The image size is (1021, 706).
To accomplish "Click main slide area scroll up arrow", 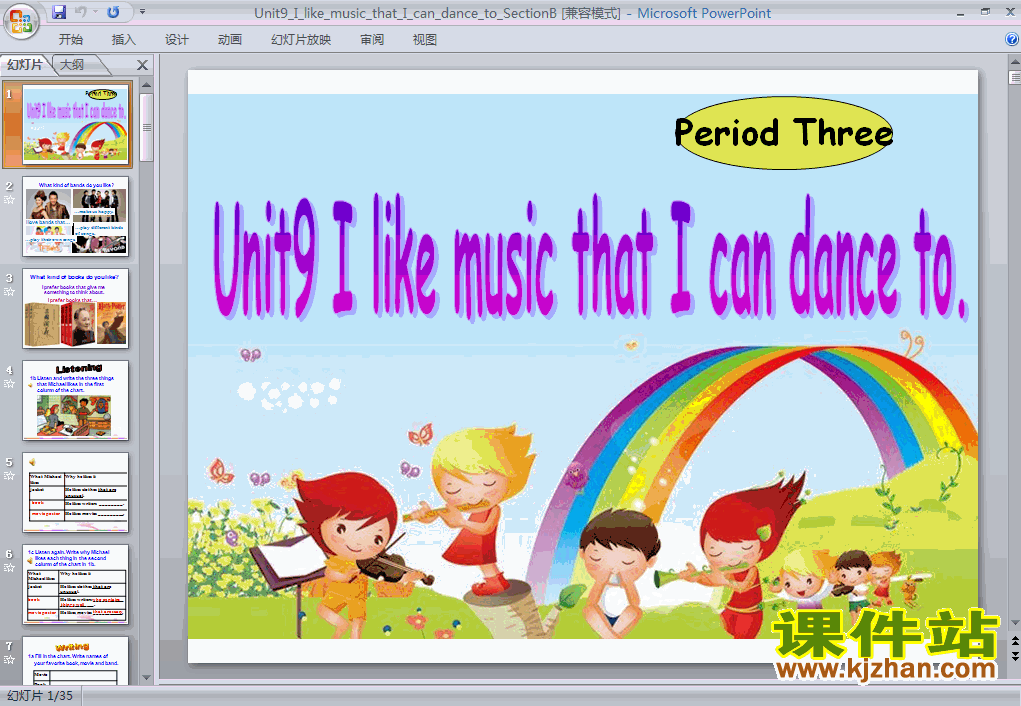I will 1014,62.
